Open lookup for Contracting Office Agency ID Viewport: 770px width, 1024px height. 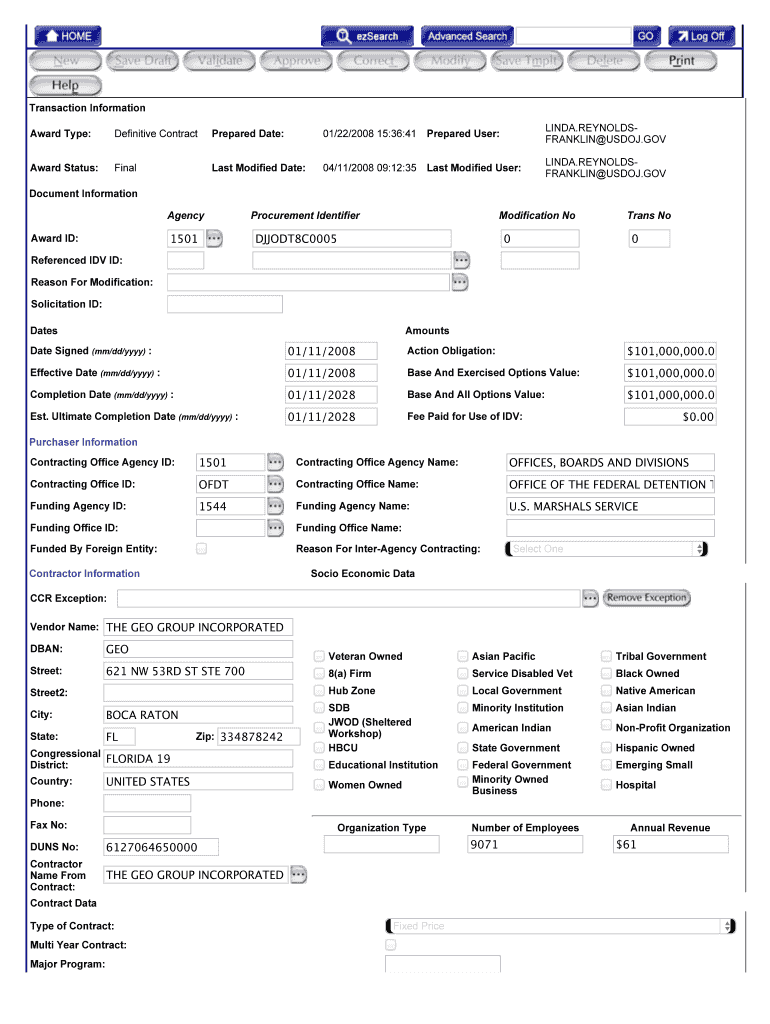(276, 462)
